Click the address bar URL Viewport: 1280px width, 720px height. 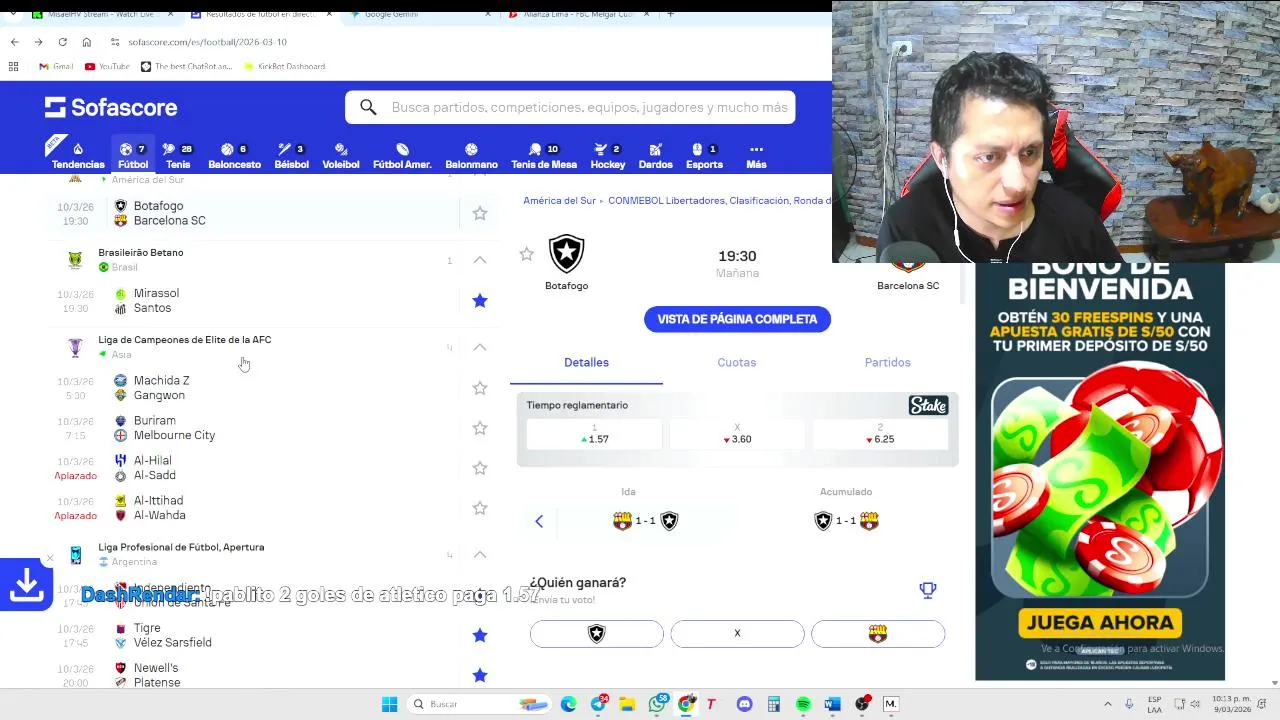[207, 42]
